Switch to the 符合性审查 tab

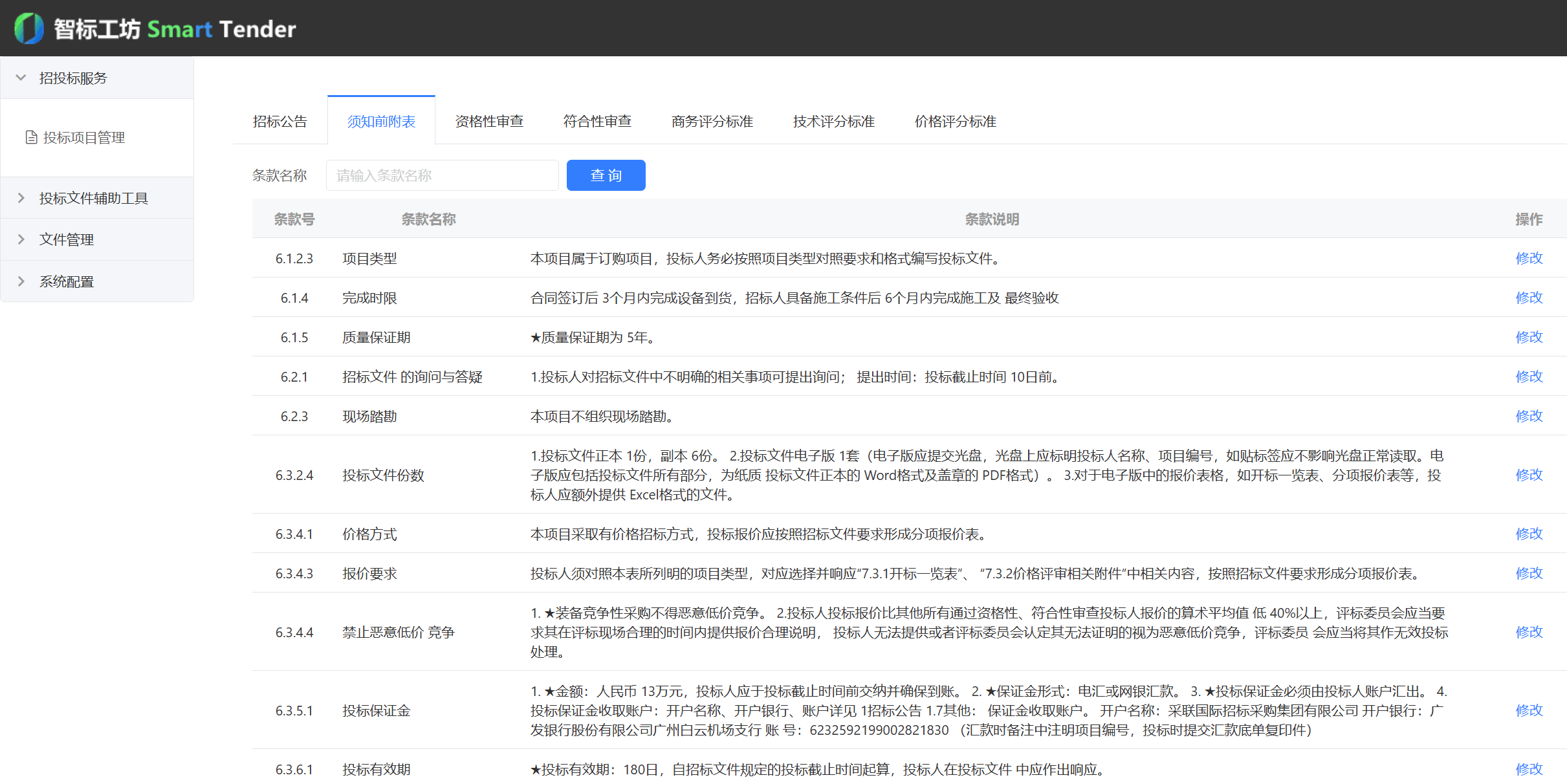[597, 121]
